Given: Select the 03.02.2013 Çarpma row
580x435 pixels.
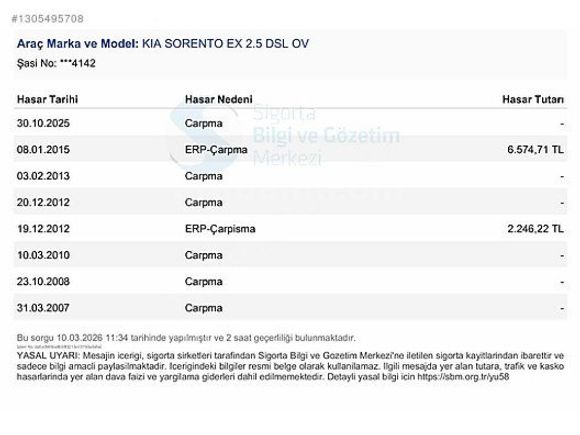Looking at the screenshot, I should (290, 176).
